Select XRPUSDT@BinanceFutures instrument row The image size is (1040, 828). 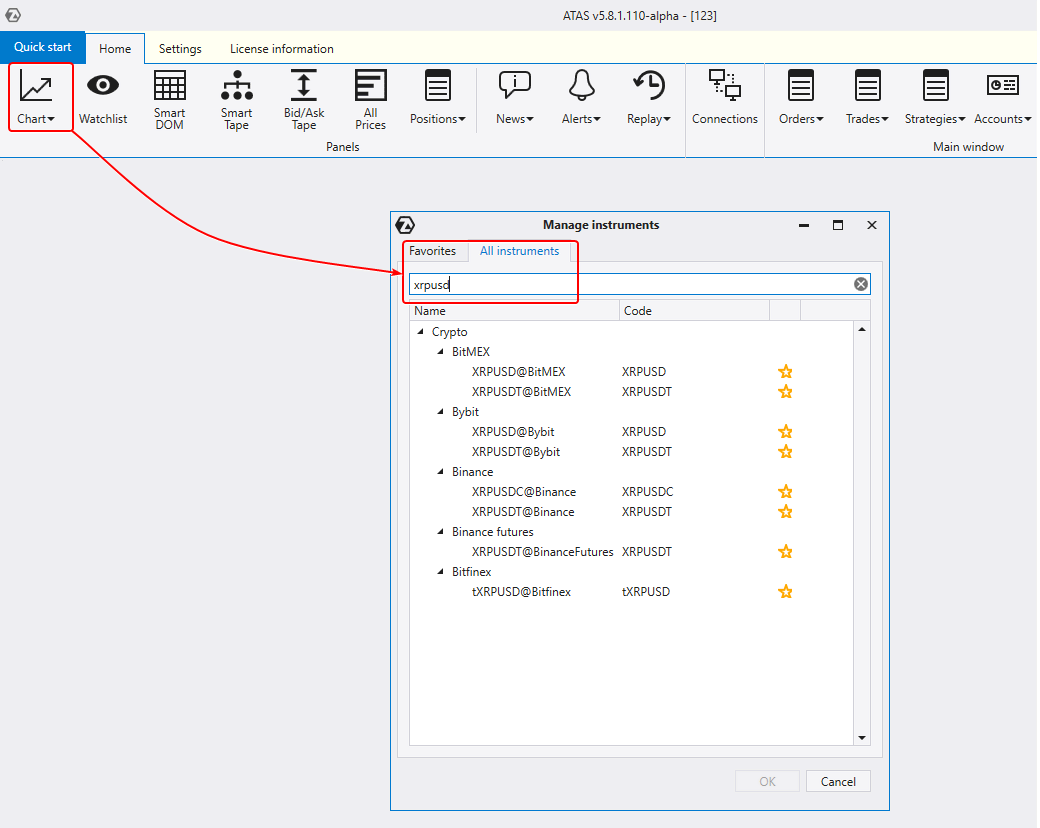[x=542, y=552]
